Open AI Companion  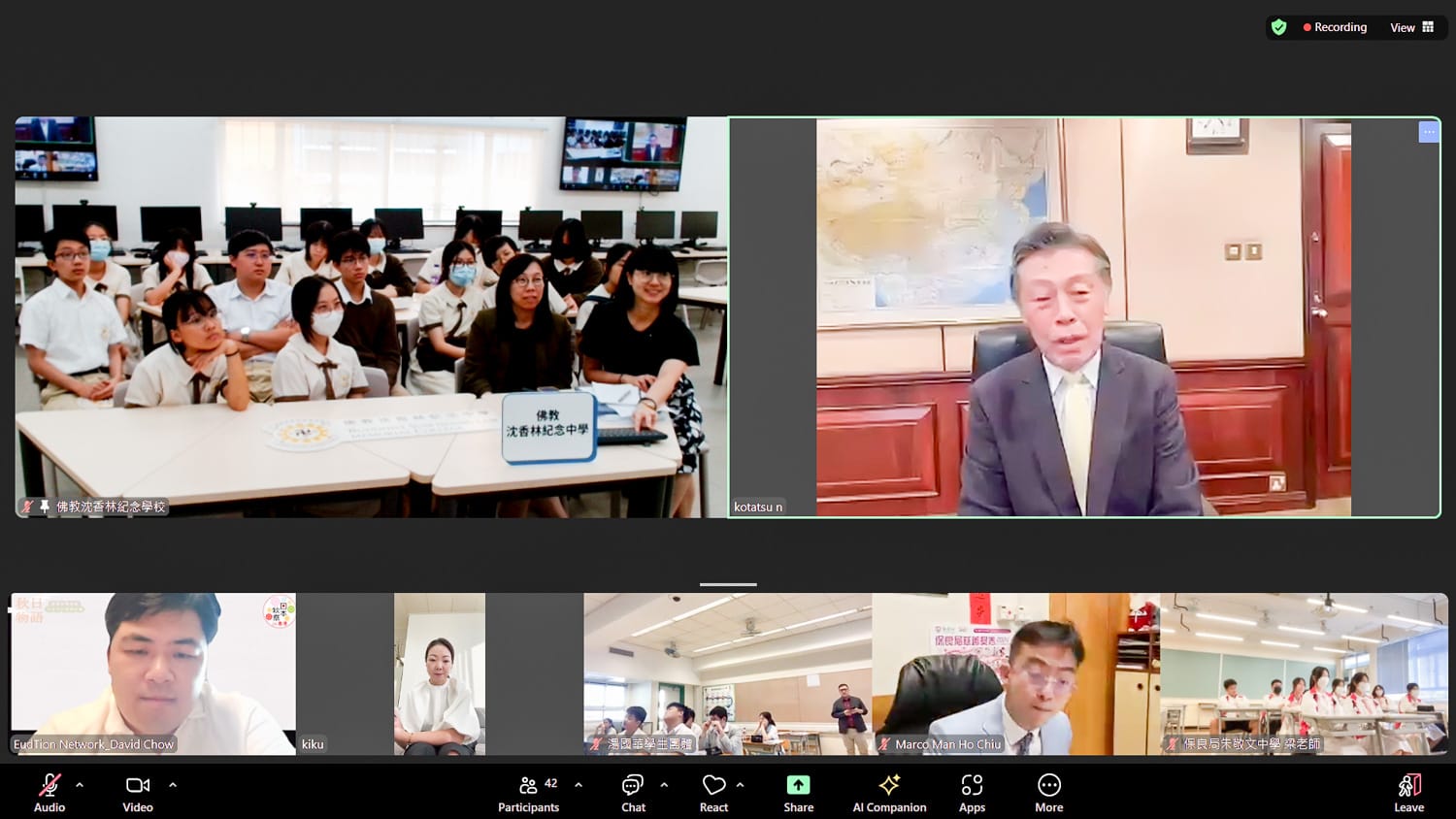click(889, 785)
